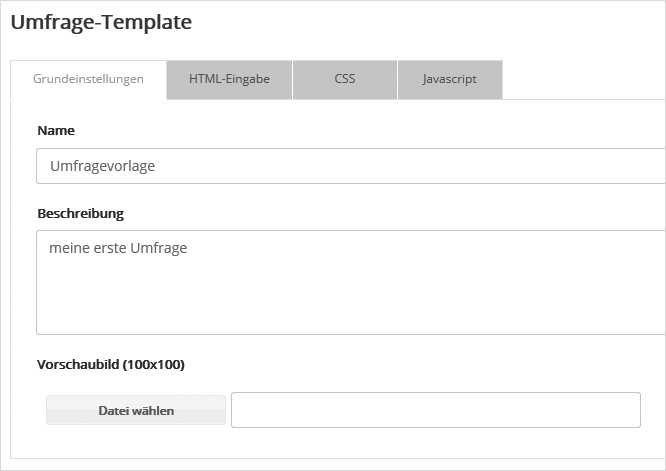Focus the Name input field
The image size is (666, 471).
click(350, 166)
